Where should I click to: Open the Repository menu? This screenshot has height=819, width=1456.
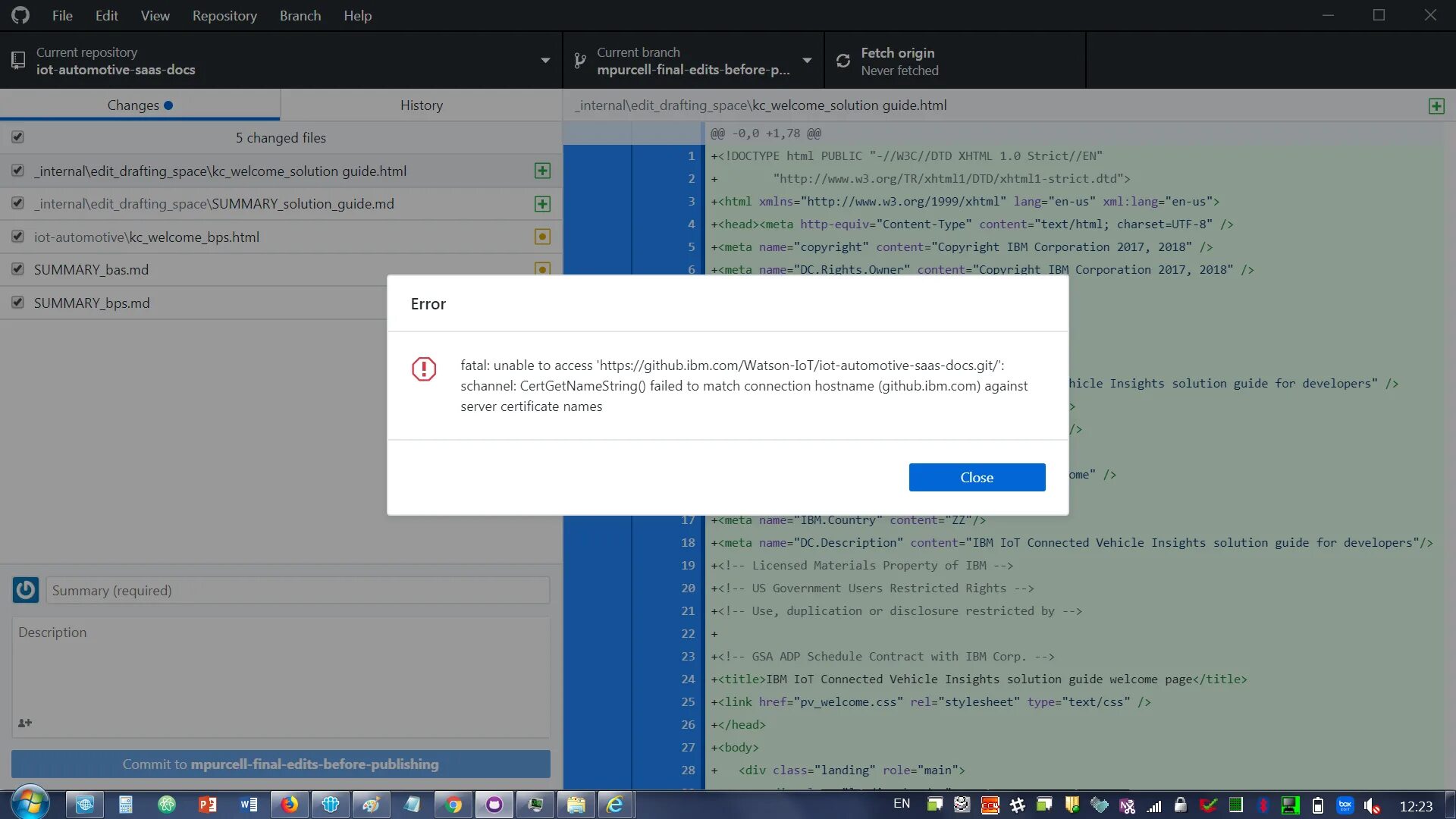coord(224,15)
